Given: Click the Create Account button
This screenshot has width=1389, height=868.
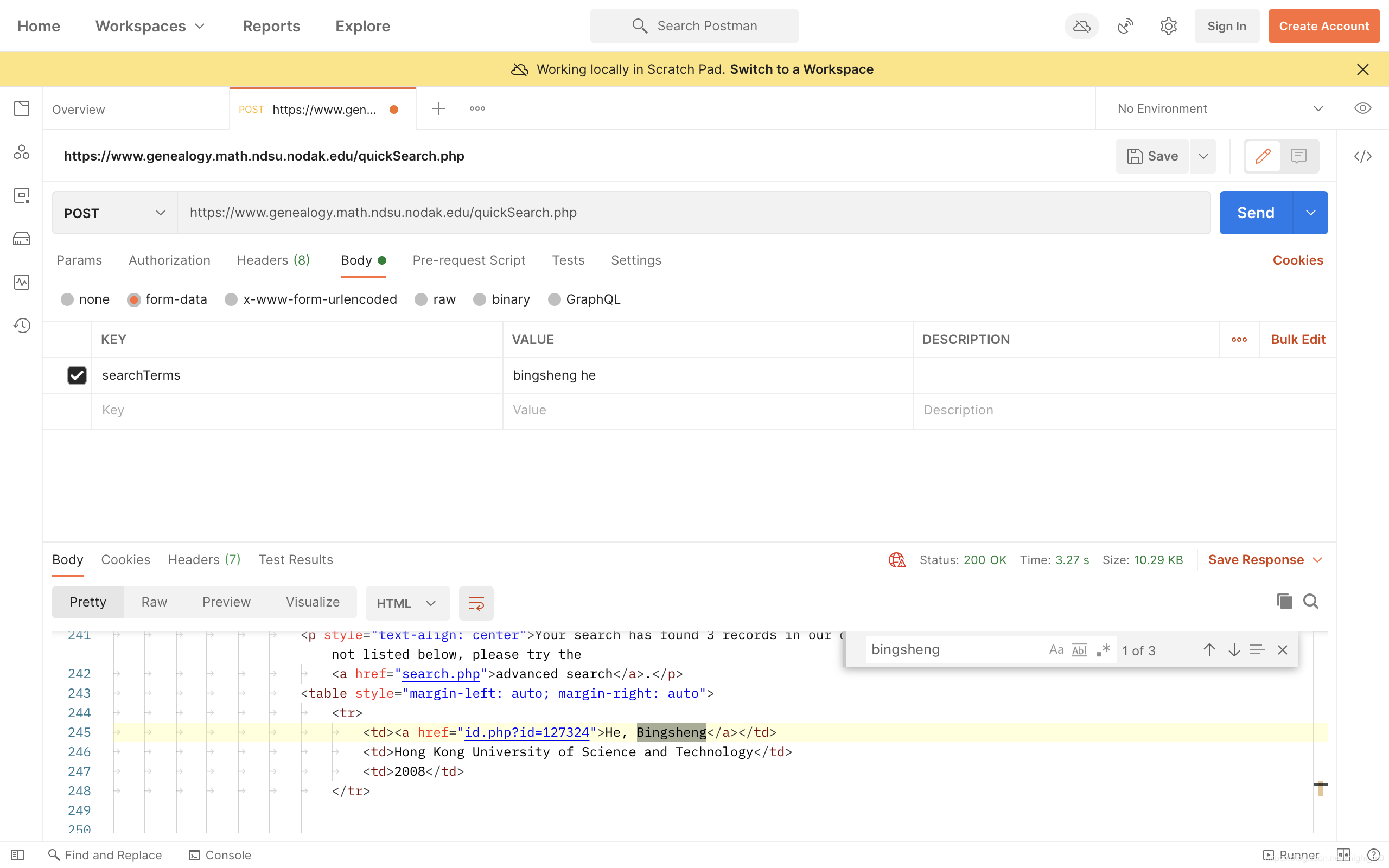Looking at the screenshot, I should [x=1324, y=26].
